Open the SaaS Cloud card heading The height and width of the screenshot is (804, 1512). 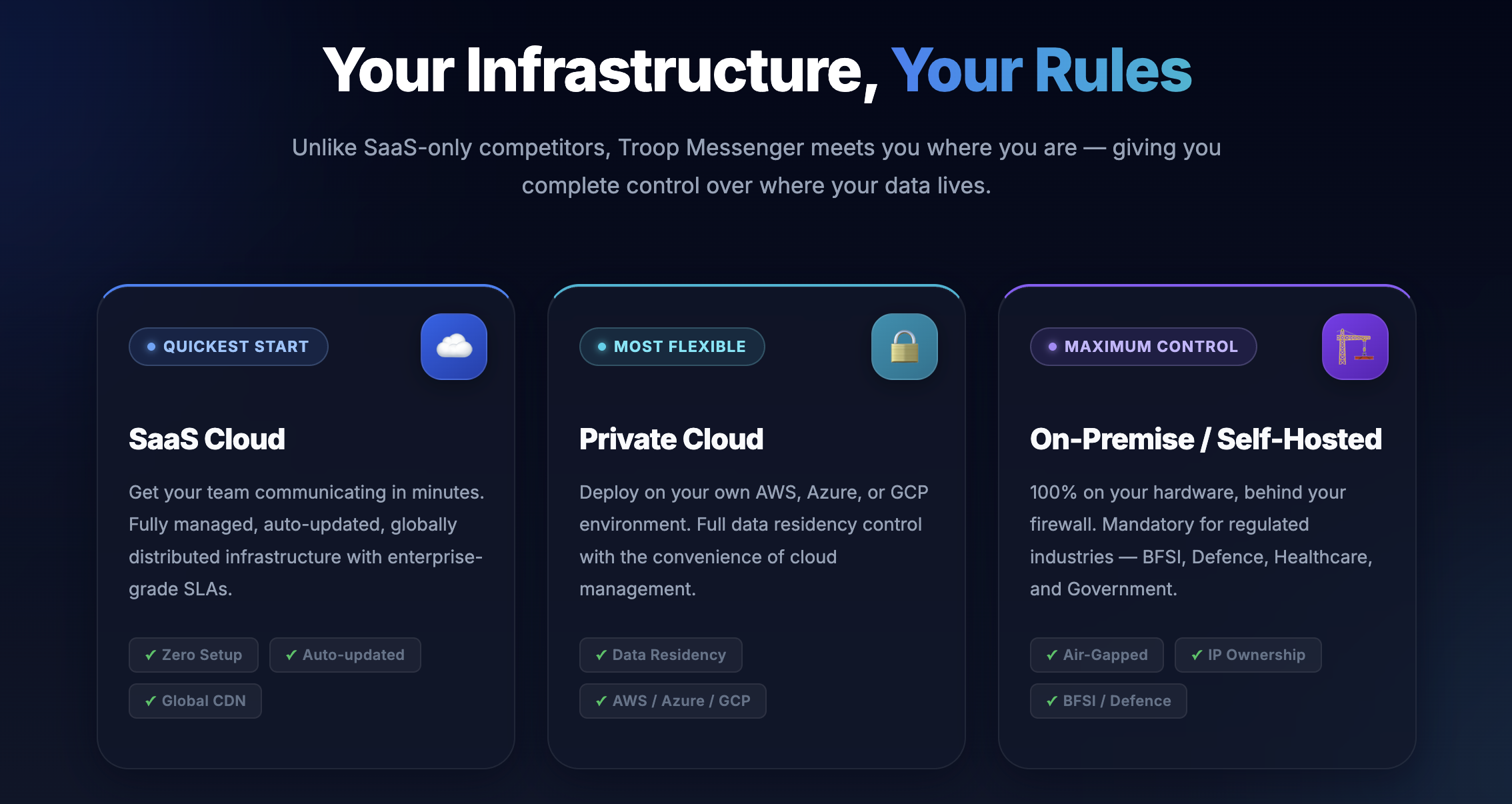tap(207, 439)
